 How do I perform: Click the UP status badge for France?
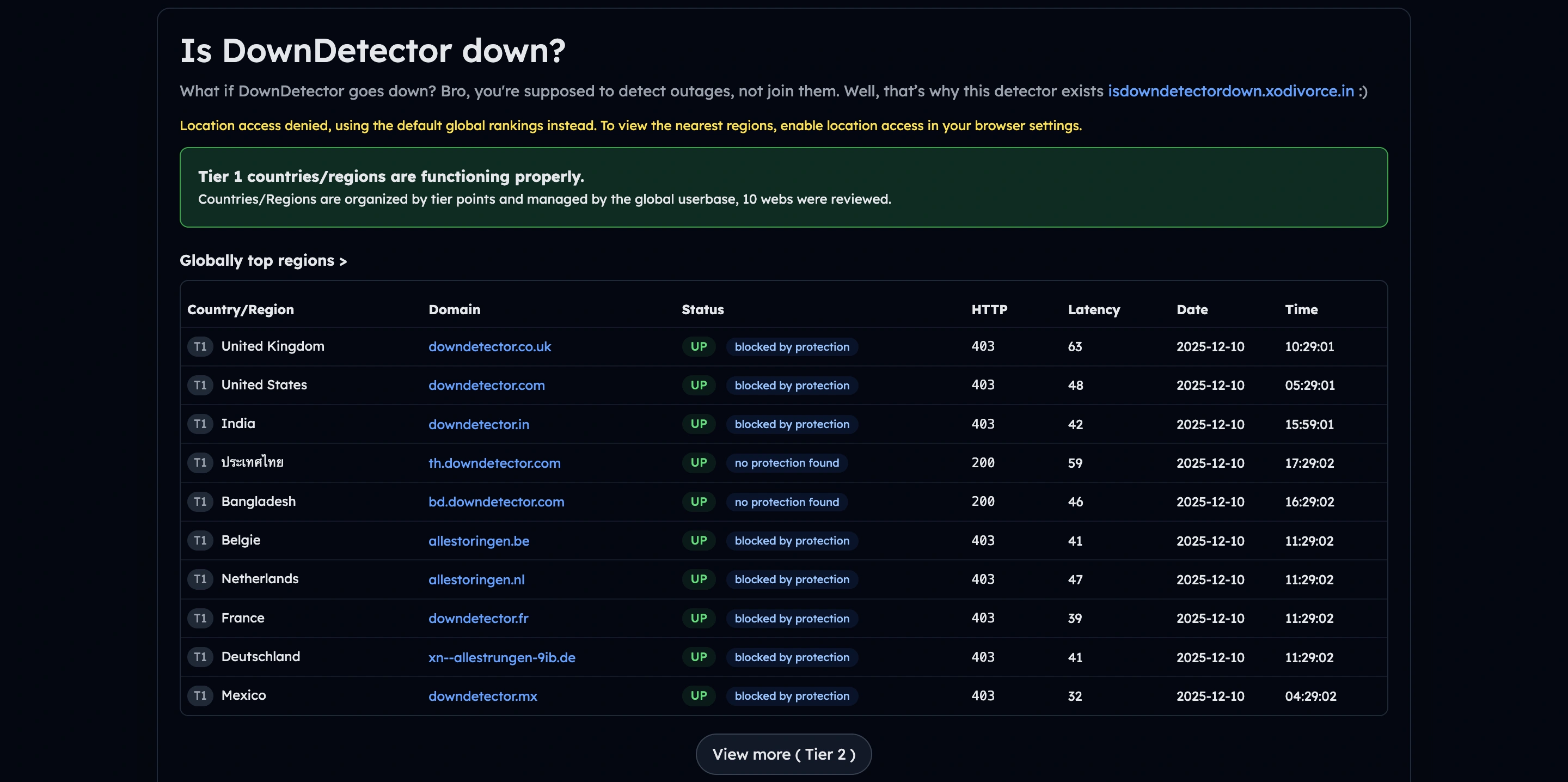698,618
